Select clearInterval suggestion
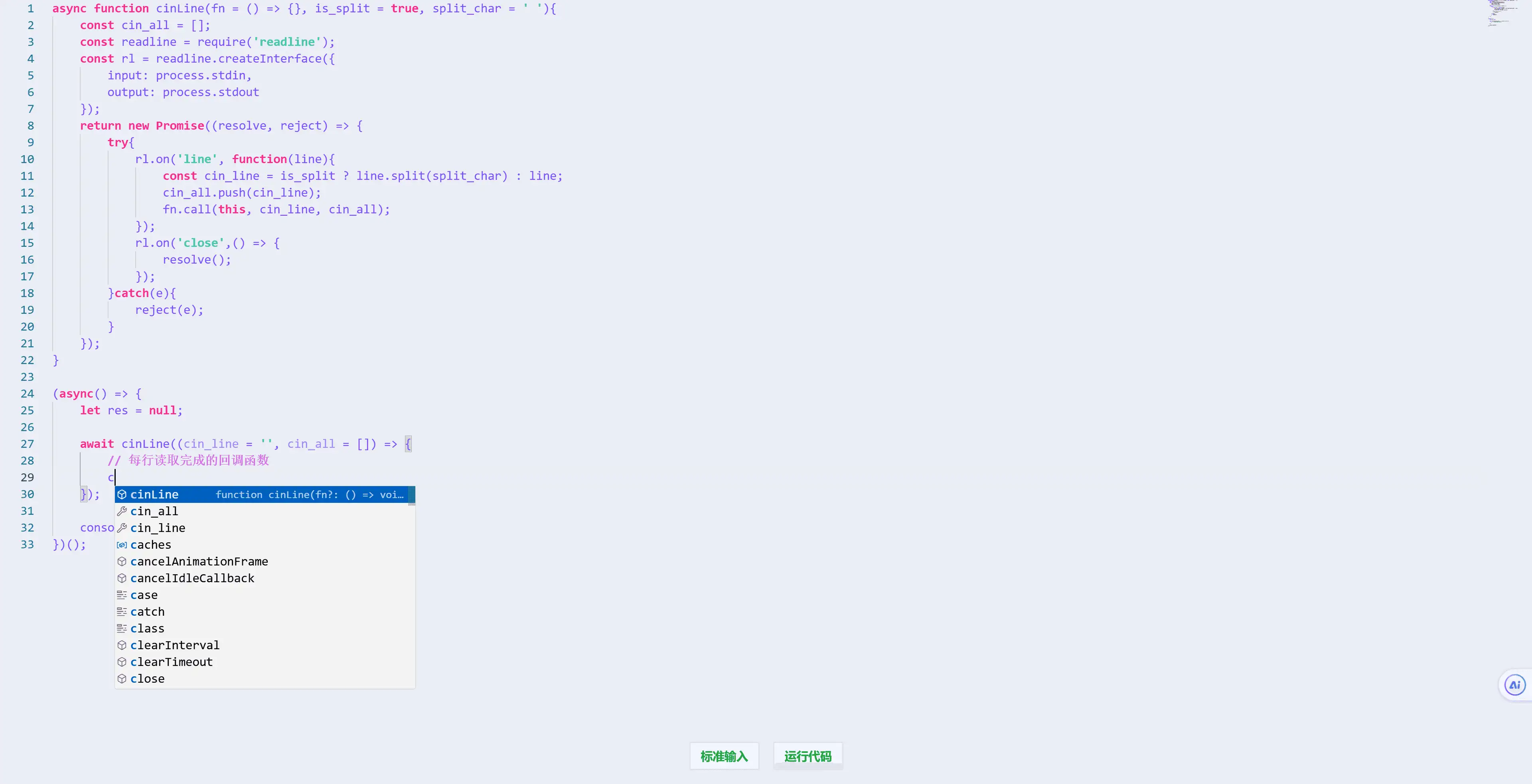The height and width of the screenshot is (784, 1532). point(175,645)
